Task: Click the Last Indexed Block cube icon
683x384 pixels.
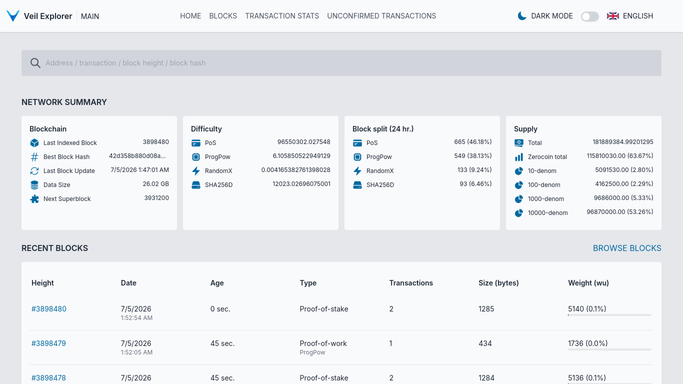Action: [34, 143]
